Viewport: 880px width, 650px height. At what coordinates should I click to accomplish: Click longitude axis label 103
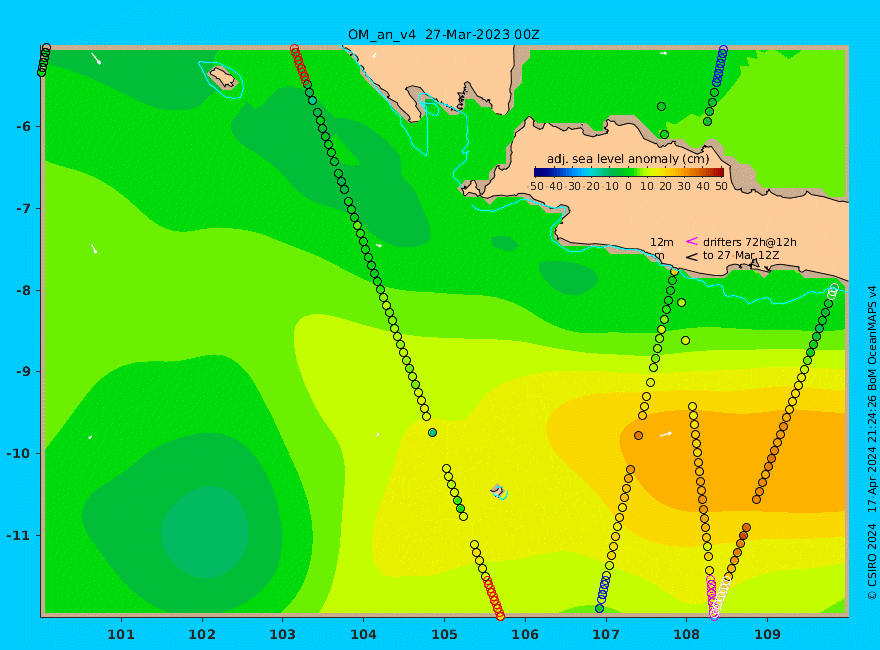tap(282, 635)
